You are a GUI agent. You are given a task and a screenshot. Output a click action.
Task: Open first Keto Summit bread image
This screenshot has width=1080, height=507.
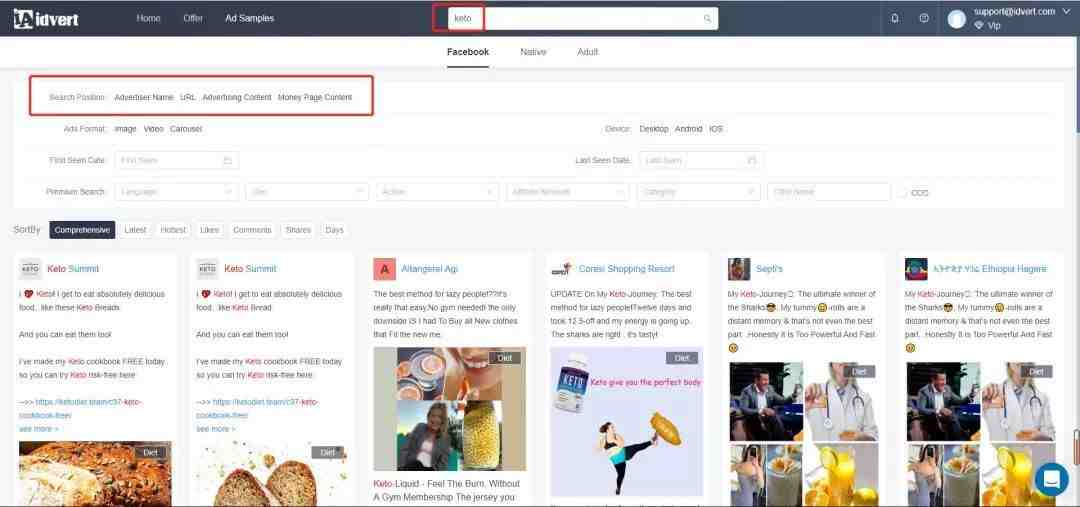95,474
